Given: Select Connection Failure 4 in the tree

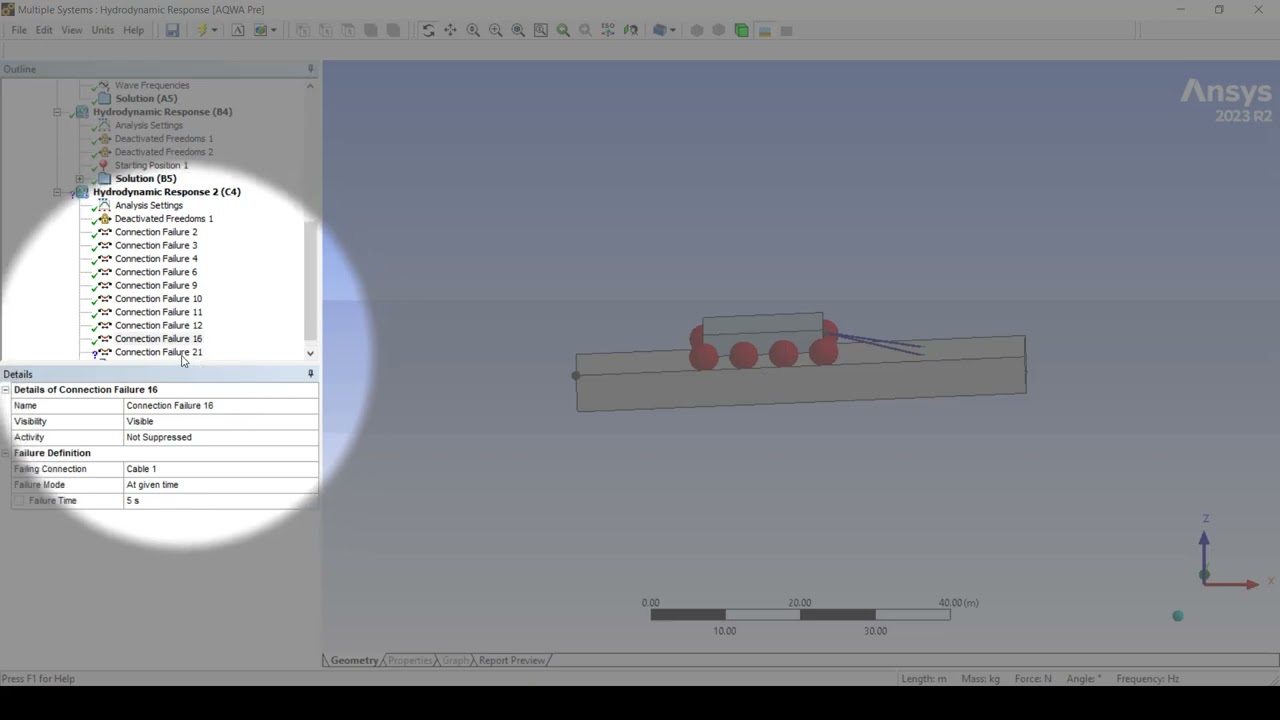Looking at the screenshot, I should pos(156,258).
